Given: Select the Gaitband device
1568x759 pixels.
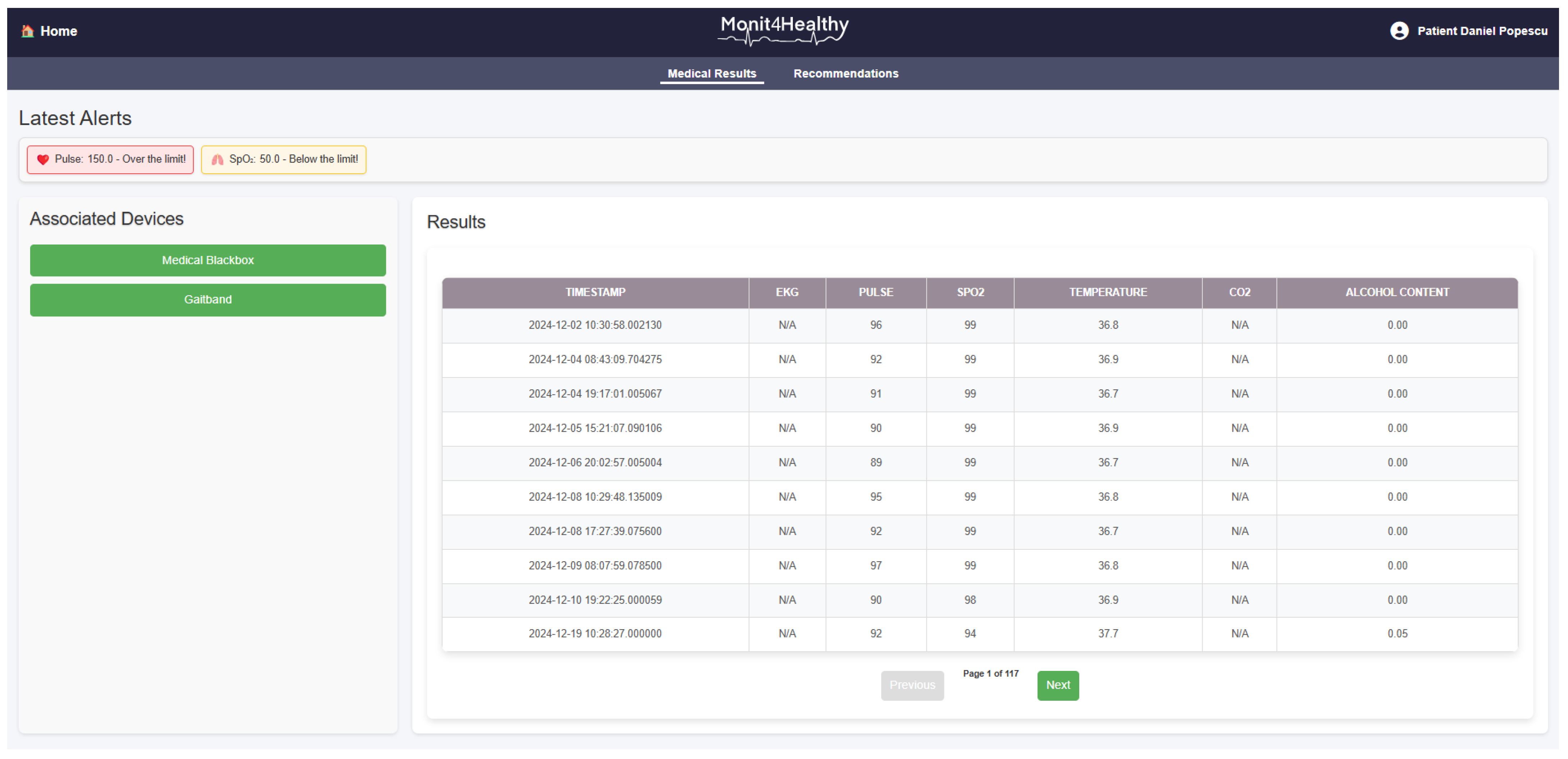Looking at the screenshot, I should point(208,300).
